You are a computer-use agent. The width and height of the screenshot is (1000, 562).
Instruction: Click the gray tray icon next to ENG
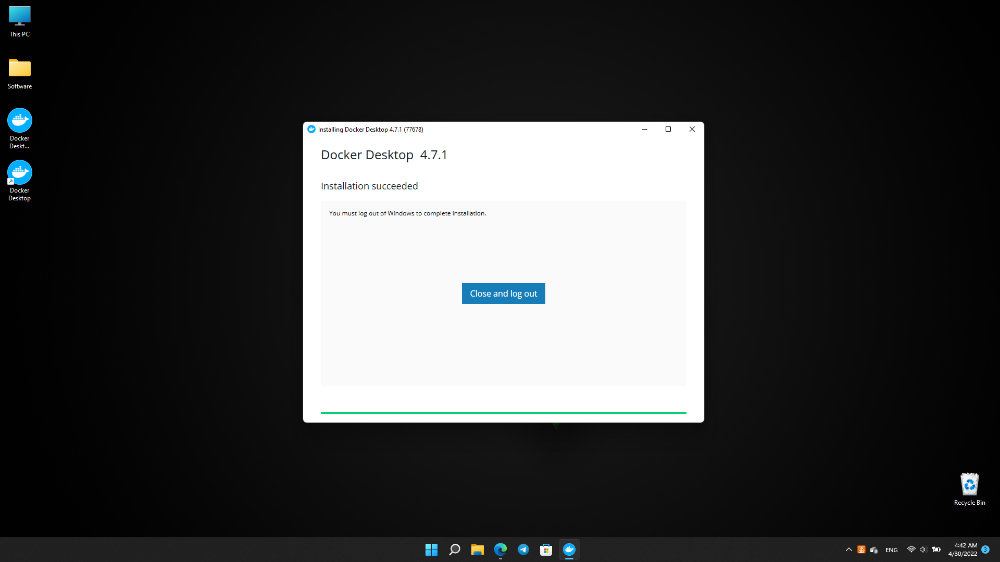coord(874,550)
